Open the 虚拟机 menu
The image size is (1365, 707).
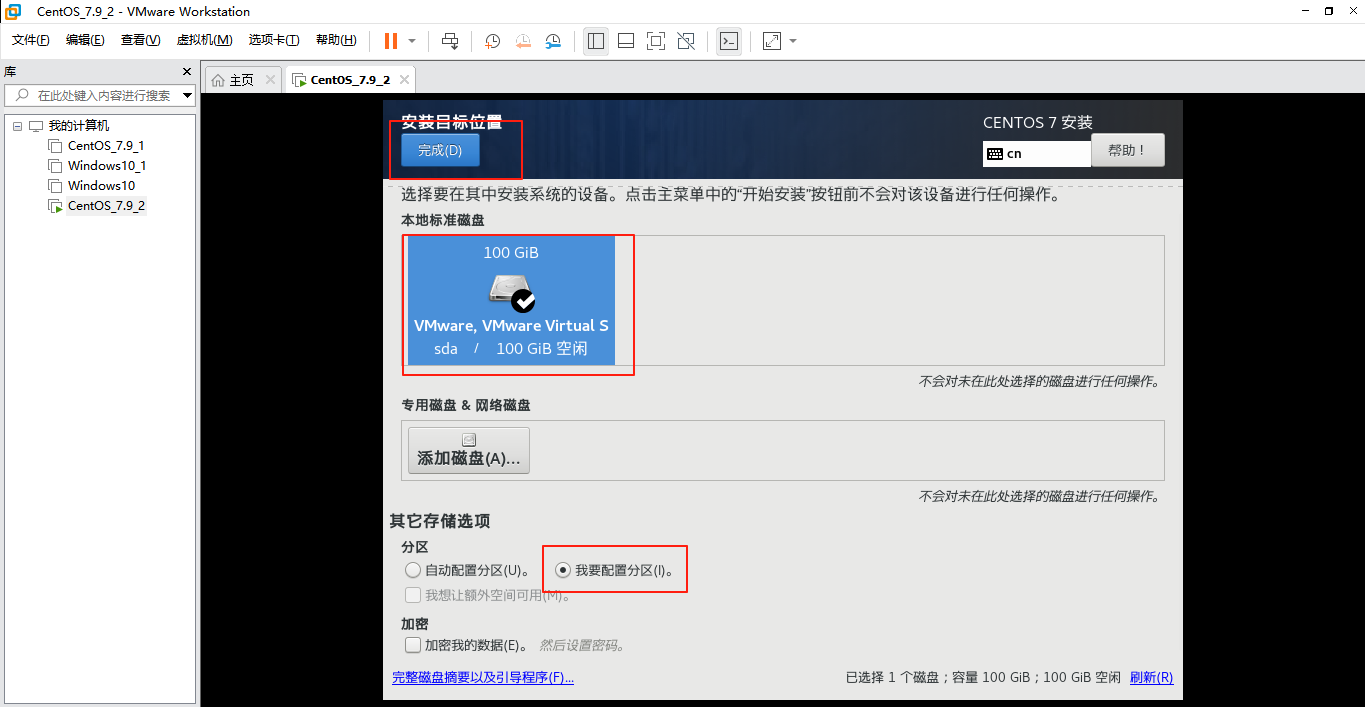point(203,40)
